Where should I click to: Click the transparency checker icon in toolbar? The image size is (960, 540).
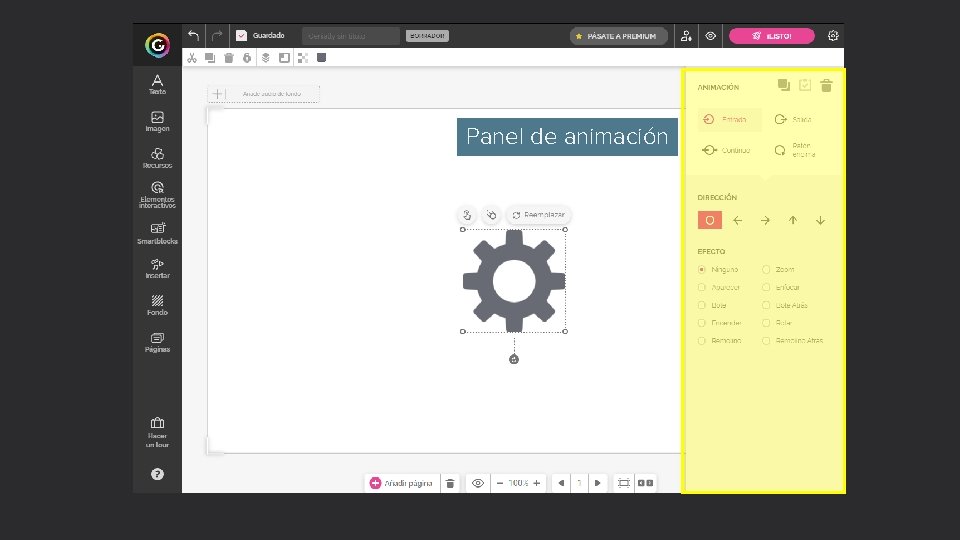303,58
